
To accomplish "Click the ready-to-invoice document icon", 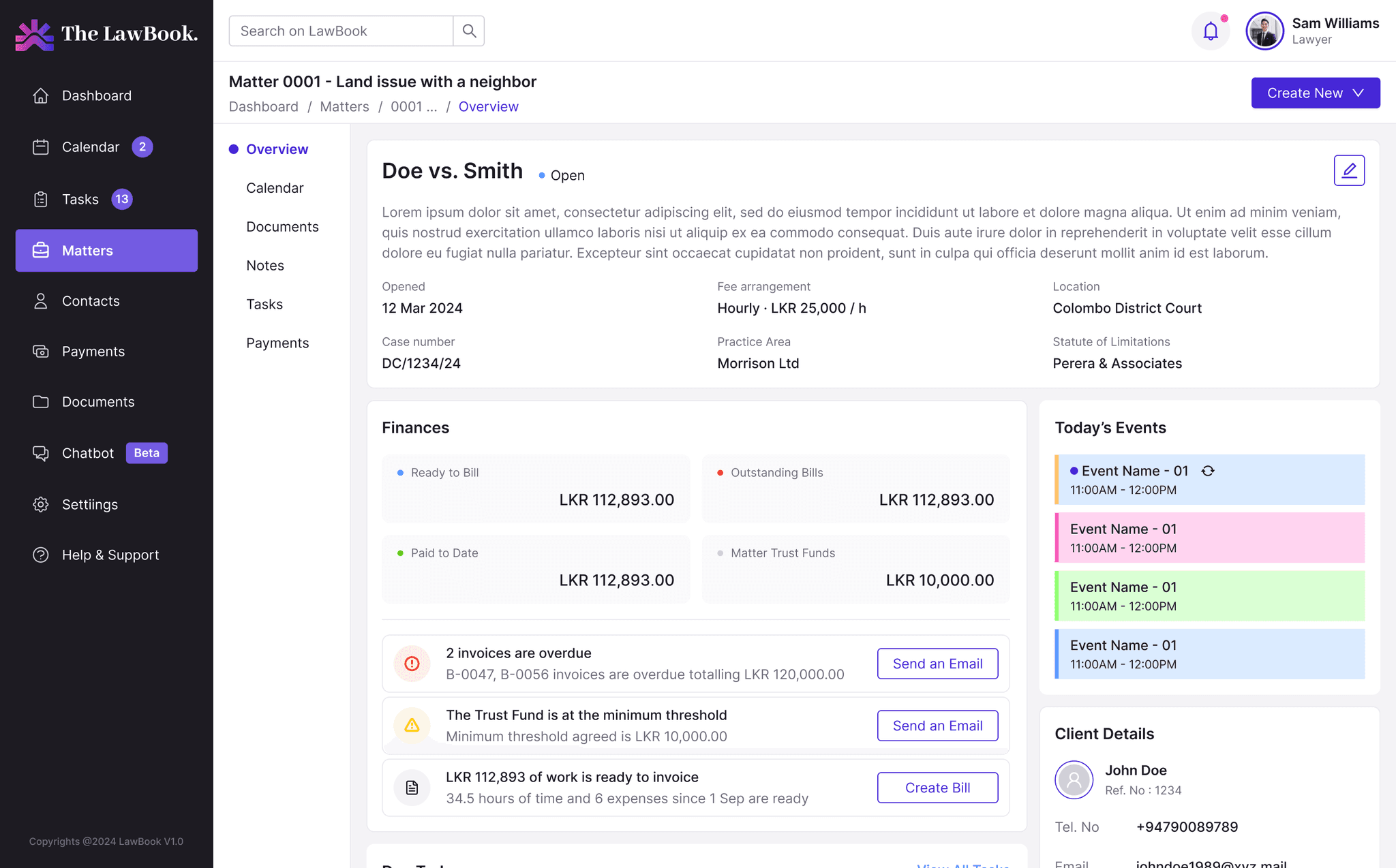I will [x=412, y=788].
